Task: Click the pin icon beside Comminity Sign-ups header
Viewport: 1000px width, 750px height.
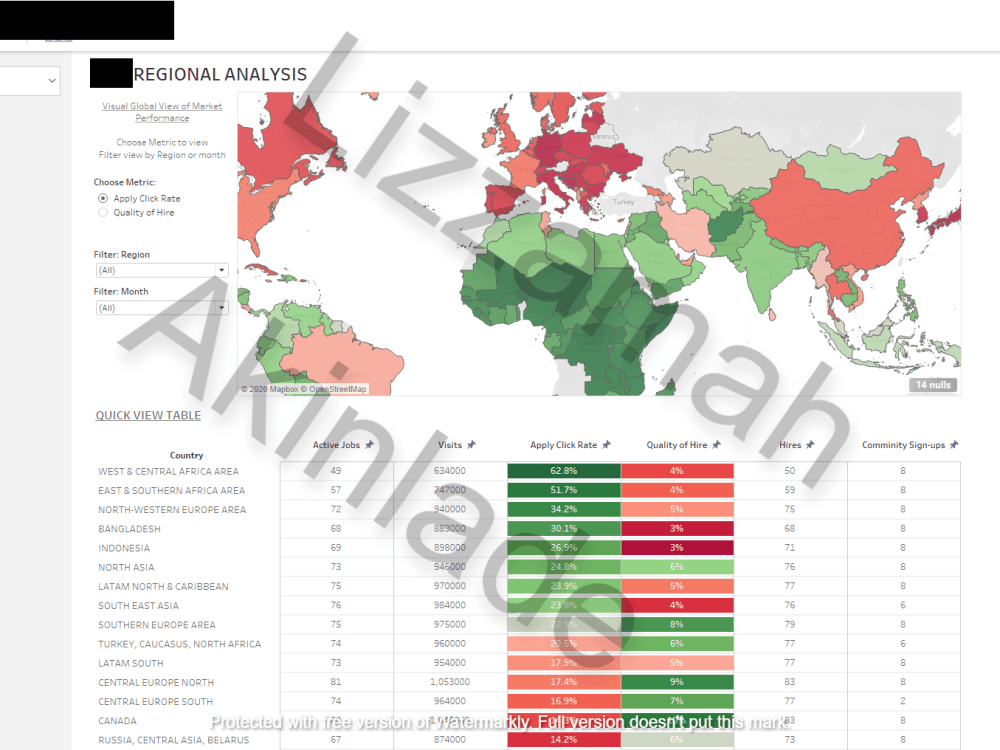Action: (x=954, y=445)
